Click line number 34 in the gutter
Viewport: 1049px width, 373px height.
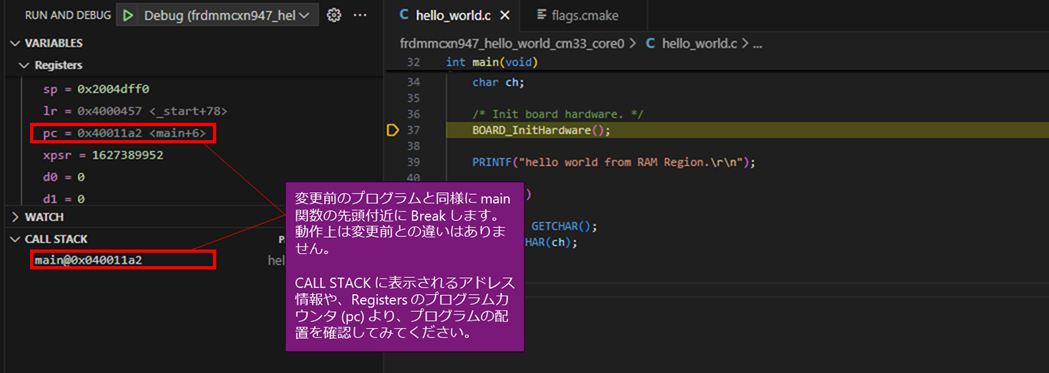[413, 83]
